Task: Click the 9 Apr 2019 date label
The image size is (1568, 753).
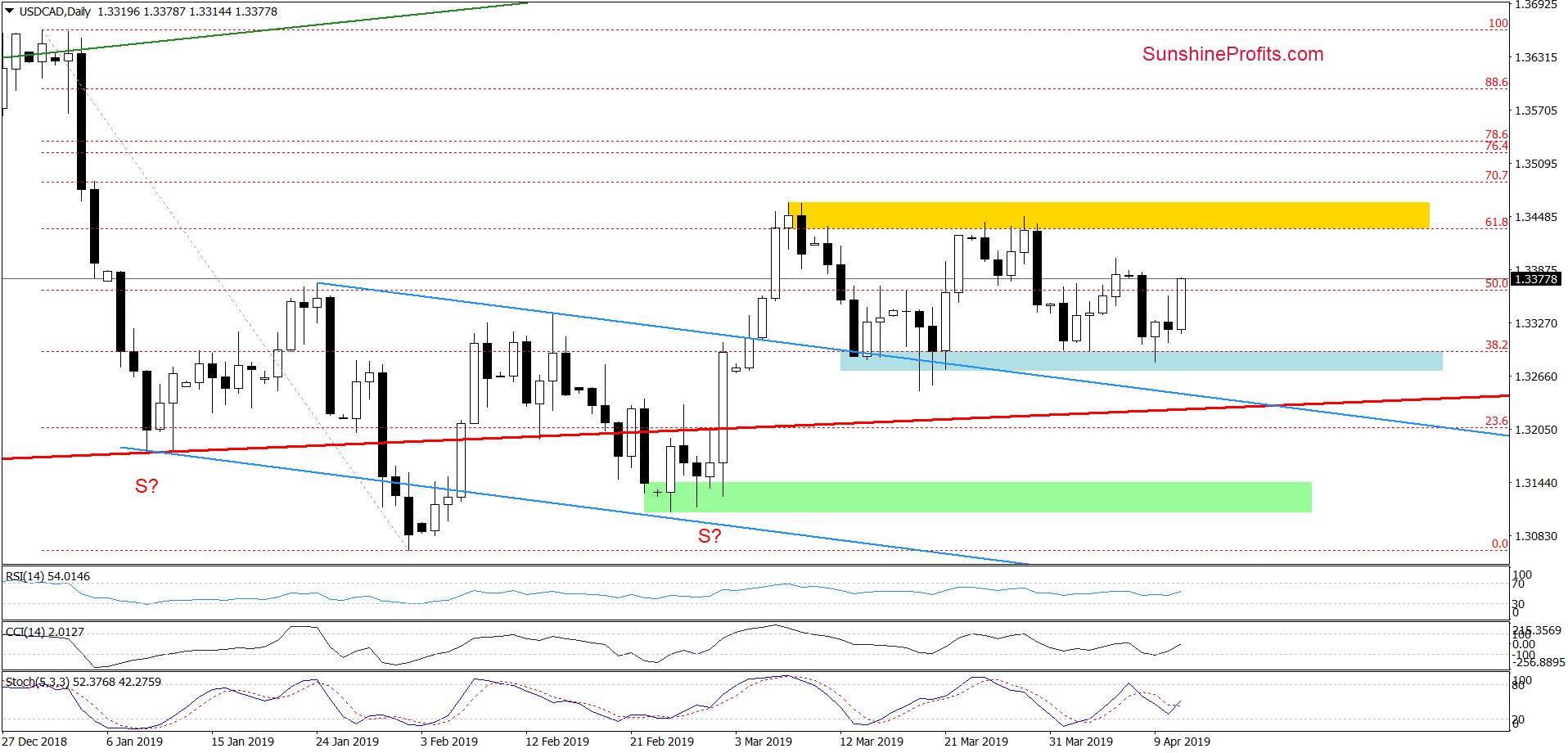Action: [x=1182, y=742]
